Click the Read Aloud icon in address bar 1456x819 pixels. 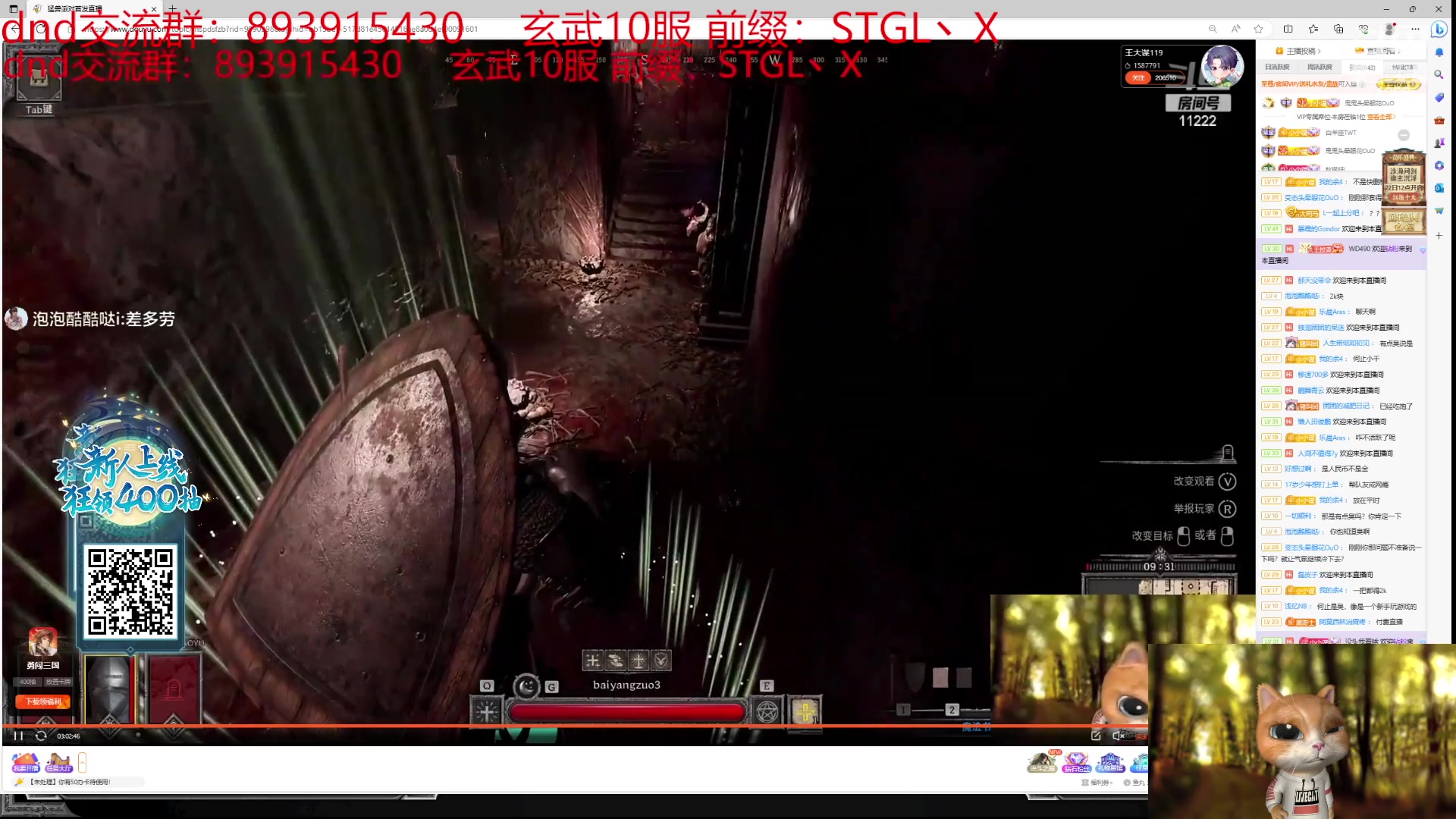pyautogui.click(x=1236, y=29)
